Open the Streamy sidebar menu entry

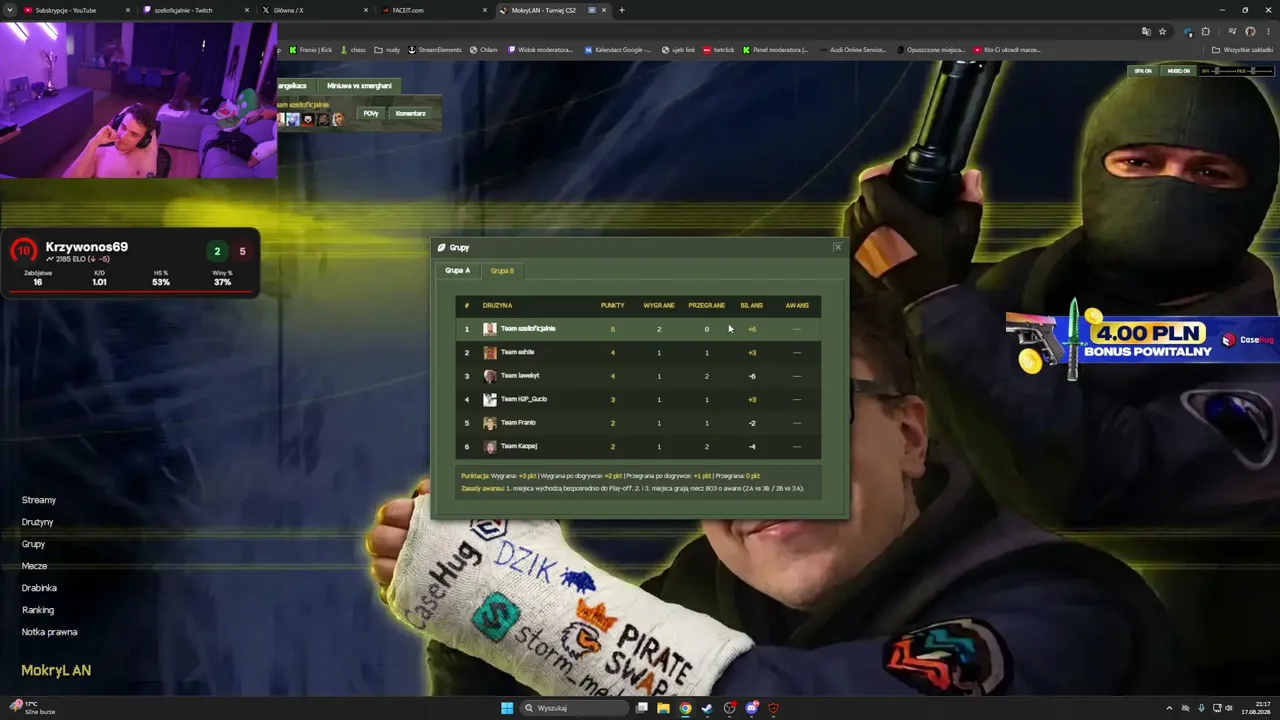point(39,500)
